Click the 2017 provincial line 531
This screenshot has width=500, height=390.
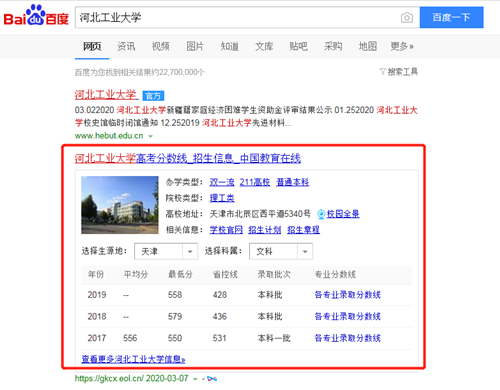point(220,338)
